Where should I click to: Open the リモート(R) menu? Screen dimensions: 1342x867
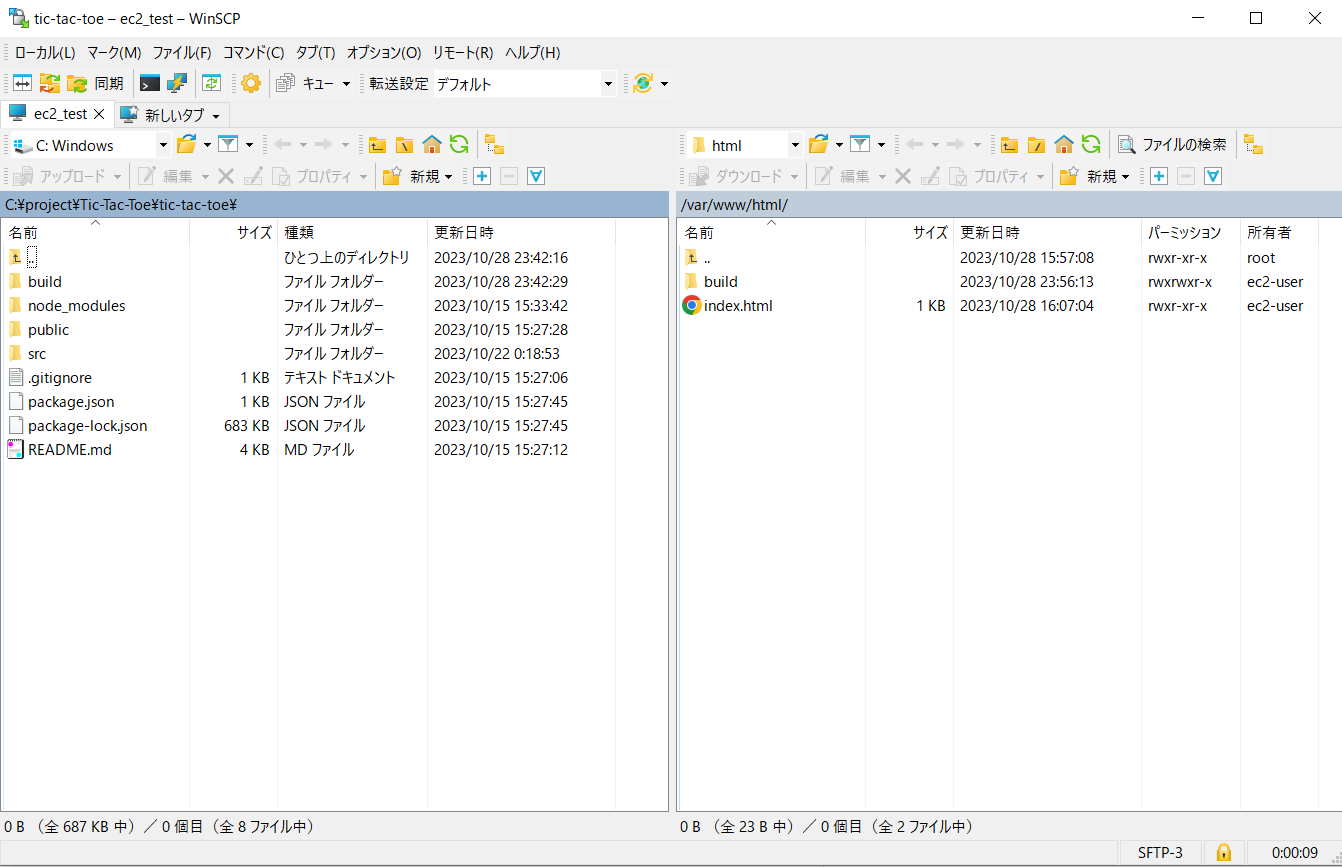[x=463, y=52]
